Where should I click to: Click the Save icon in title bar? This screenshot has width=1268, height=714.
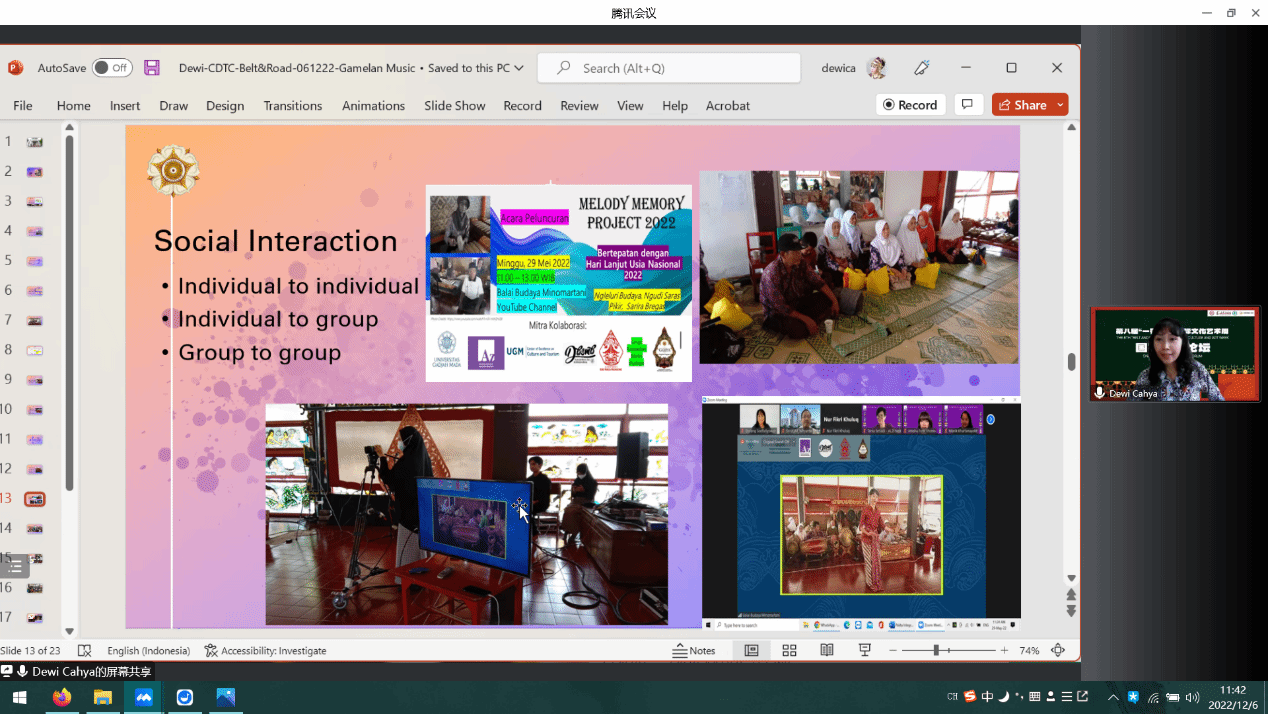[152, 68]
